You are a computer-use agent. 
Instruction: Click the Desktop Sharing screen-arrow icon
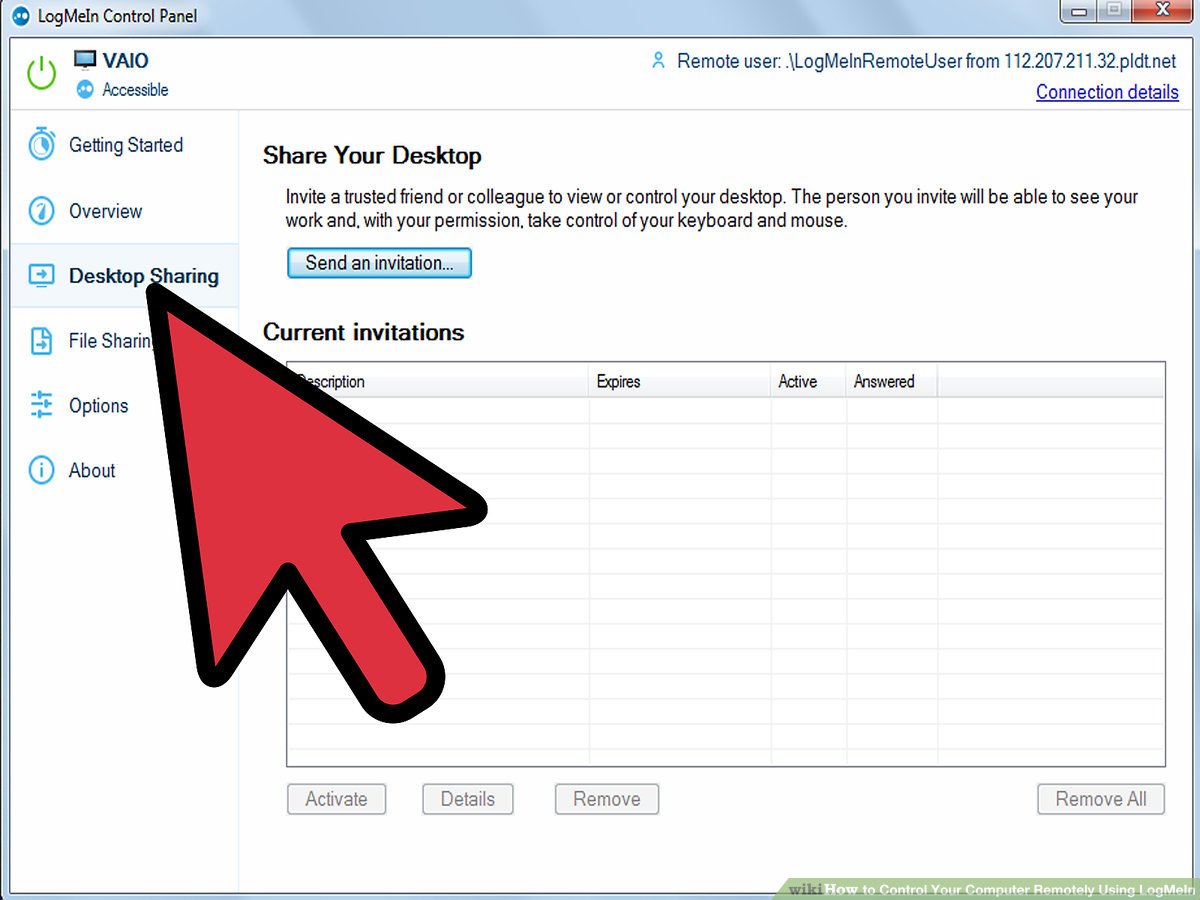point(40,276)
